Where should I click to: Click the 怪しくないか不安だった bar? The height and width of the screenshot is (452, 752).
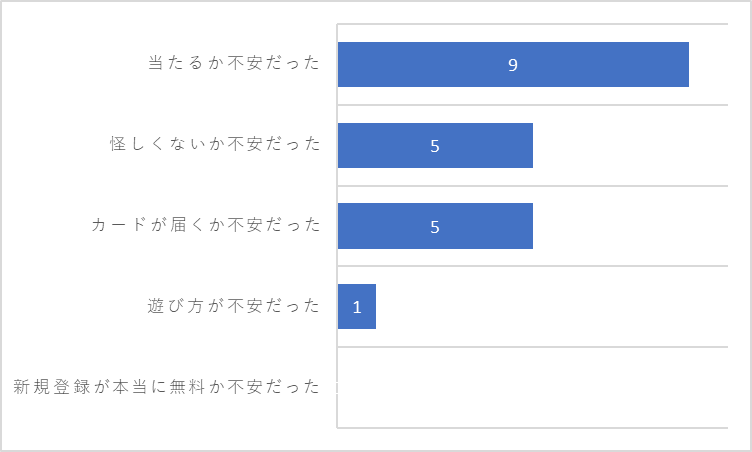pos(435,145)
